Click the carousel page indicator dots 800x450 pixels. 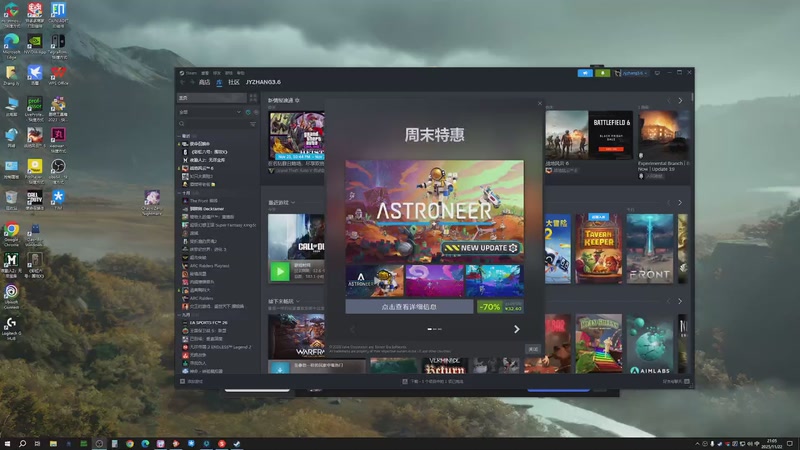pos(434,329)
